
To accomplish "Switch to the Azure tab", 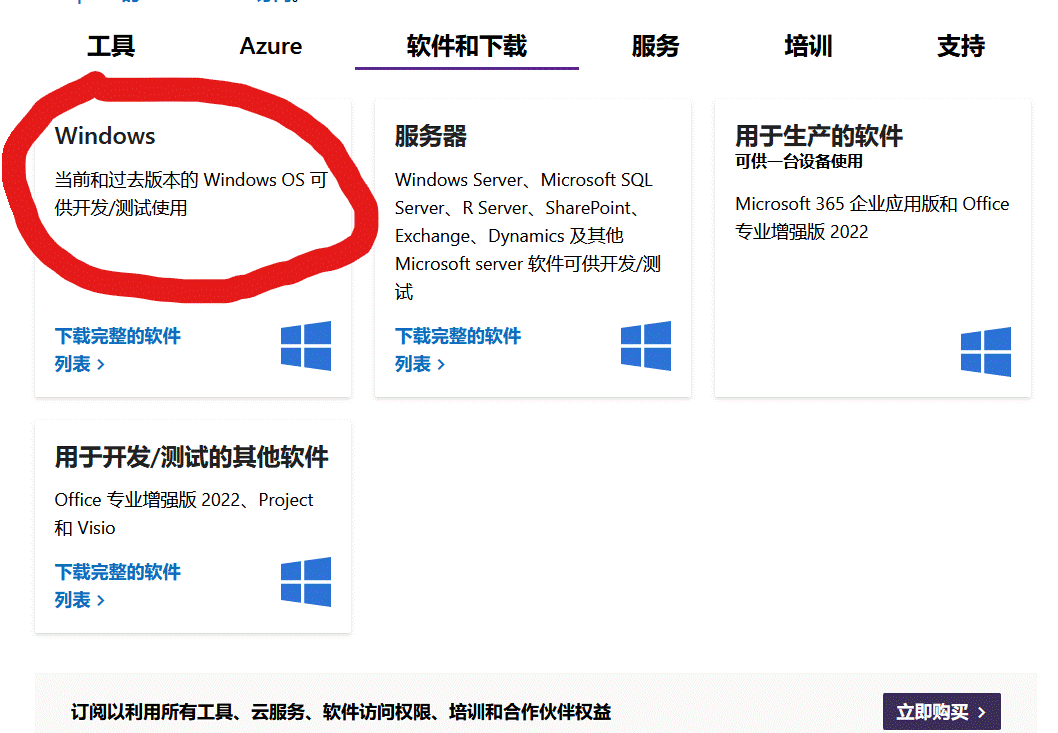I will pyautogui.click(x=270, y=46).
